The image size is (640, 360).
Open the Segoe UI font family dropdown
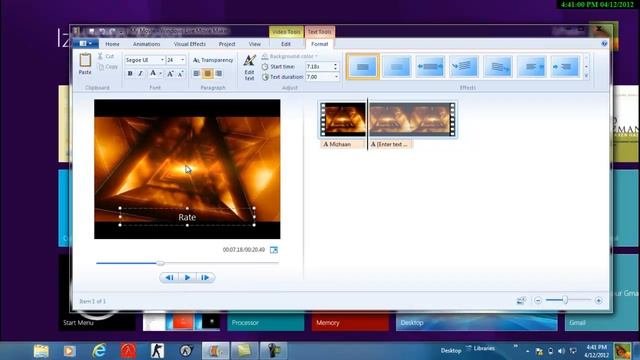[162, 60]
